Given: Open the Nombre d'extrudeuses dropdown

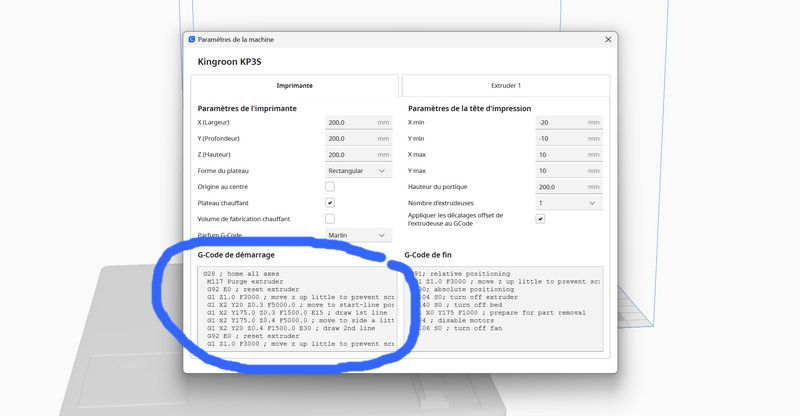Looking at the screenshot, I should pyautogui.click(x=569, y=203).
